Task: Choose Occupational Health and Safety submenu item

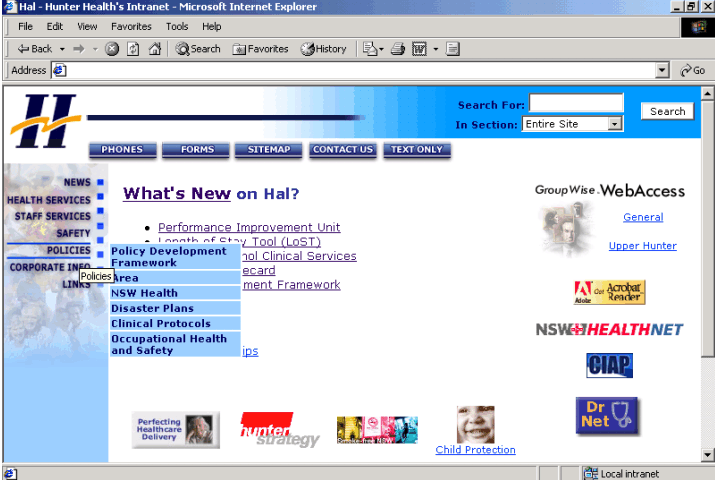Action: tap(175, 344)
